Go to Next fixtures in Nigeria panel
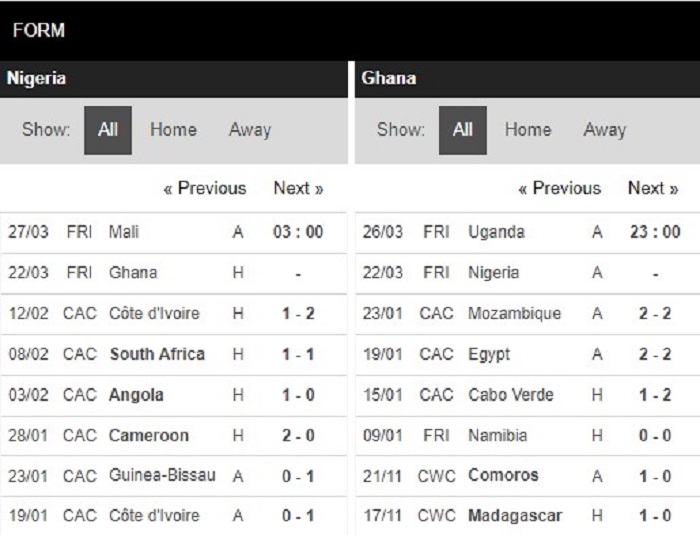 298,188
